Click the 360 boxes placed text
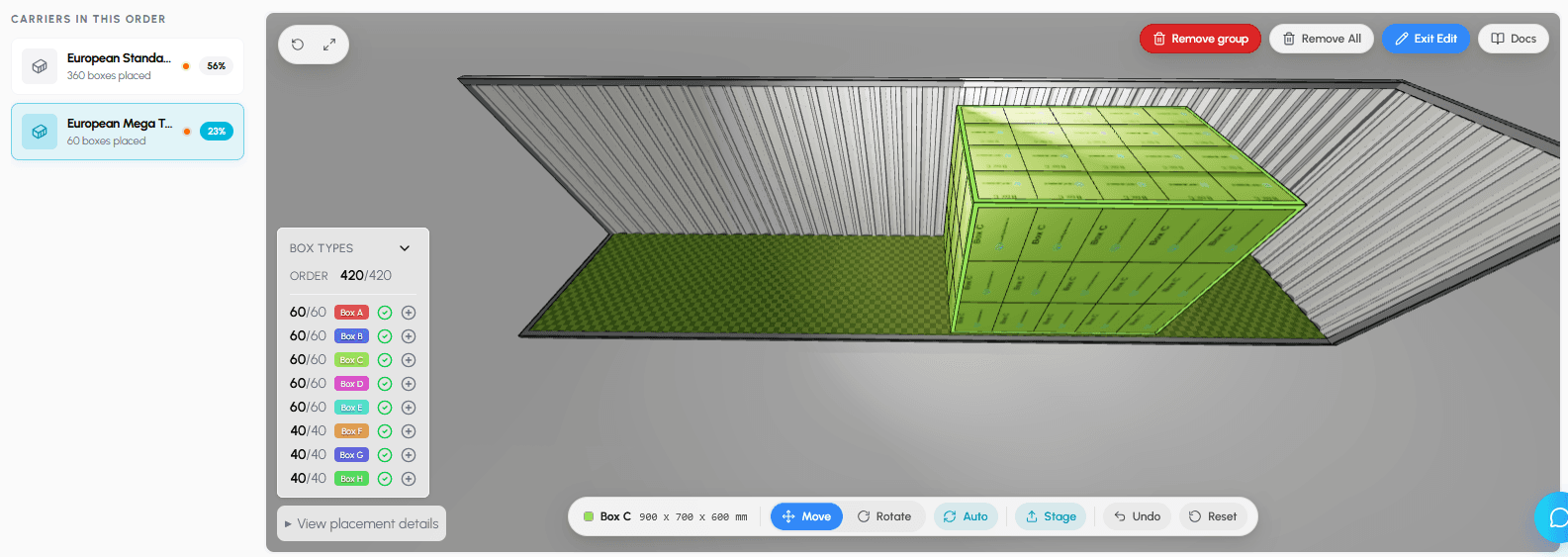The image size is (1568, 557). [109, 76]
